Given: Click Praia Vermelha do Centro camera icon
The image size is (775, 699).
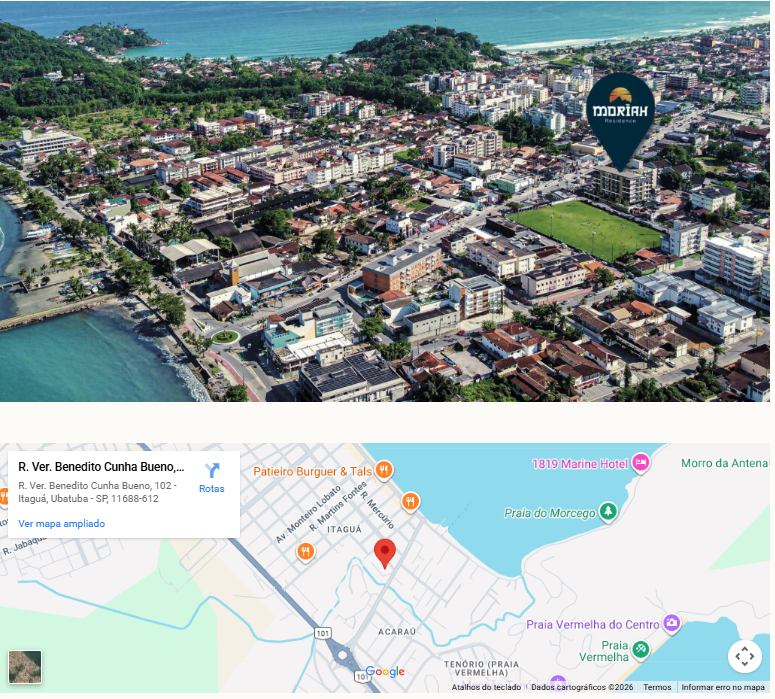Looking at the screenshot, I should pos(671,624).
